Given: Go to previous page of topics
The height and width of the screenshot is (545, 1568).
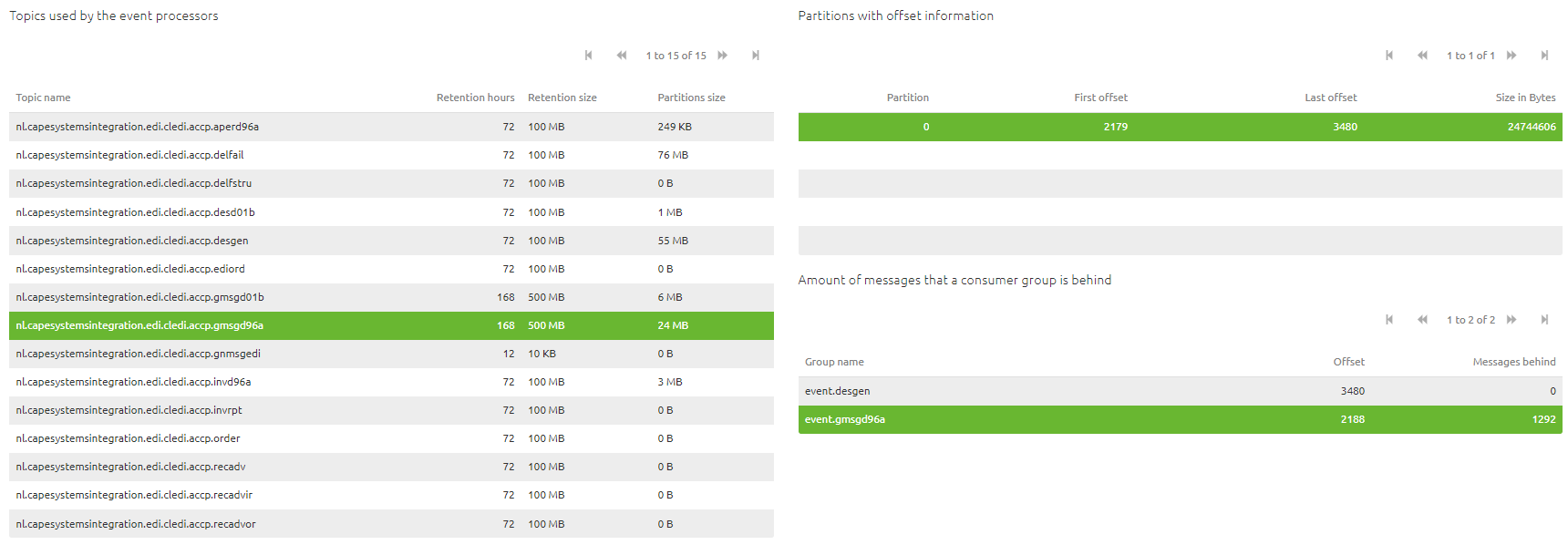Looking at the screenshot, I should [621, 55].
